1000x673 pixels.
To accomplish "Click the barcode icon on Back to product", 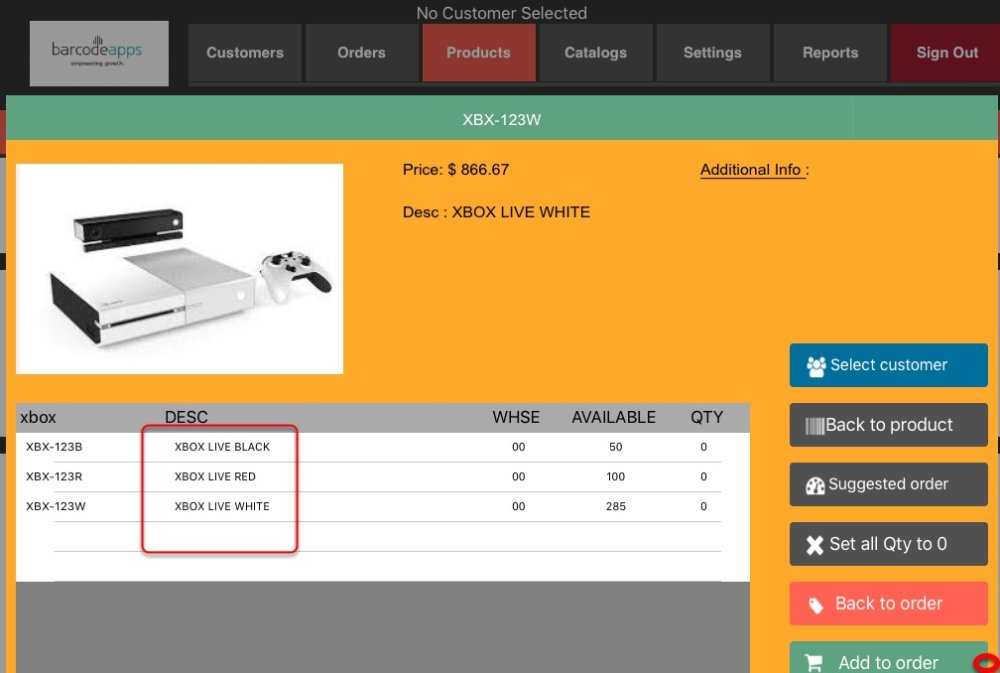I will tap(814, 426).
